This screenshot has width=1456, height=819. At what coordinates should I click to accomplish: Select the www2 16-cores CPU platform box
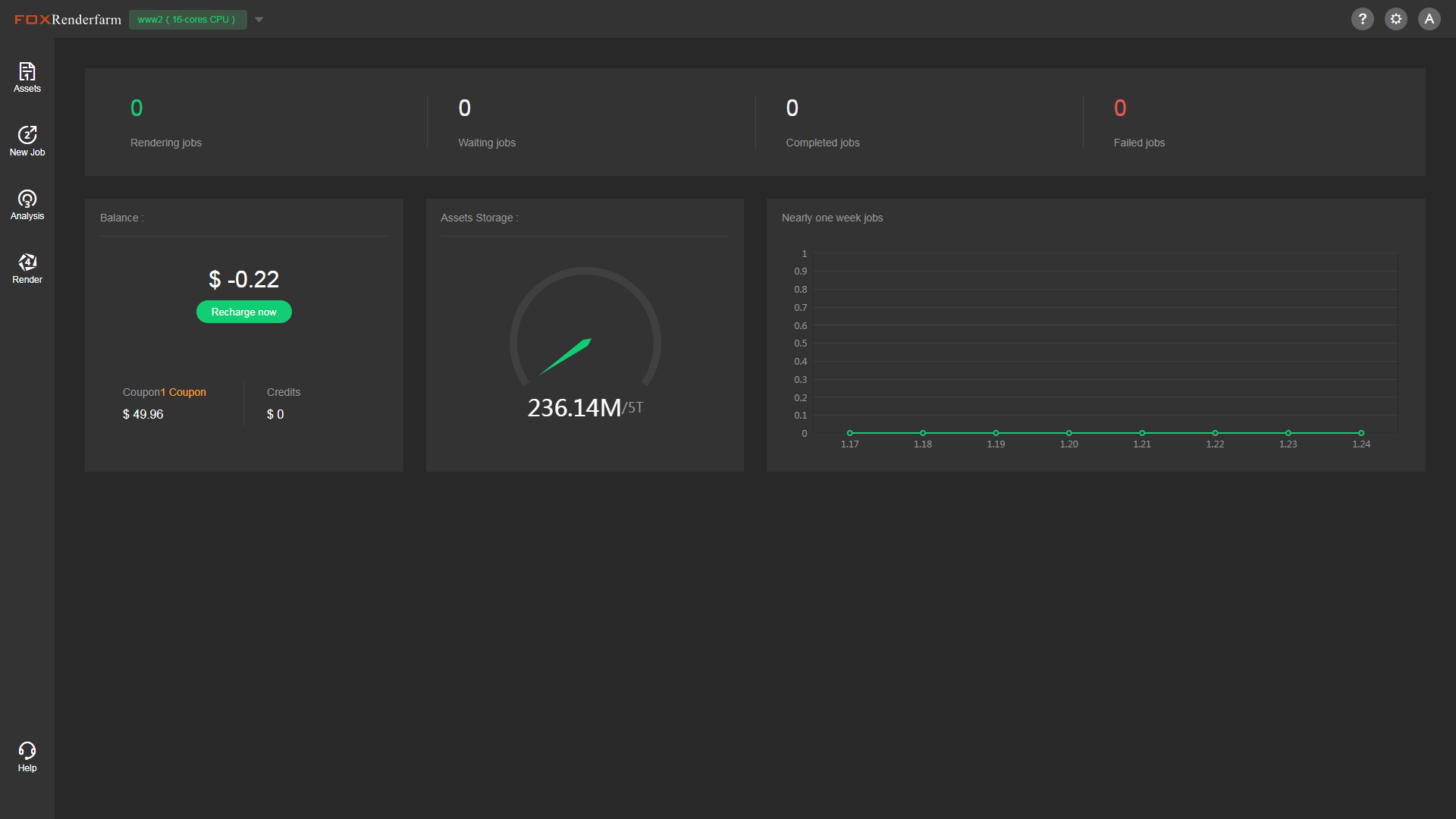tap(187, 20)
